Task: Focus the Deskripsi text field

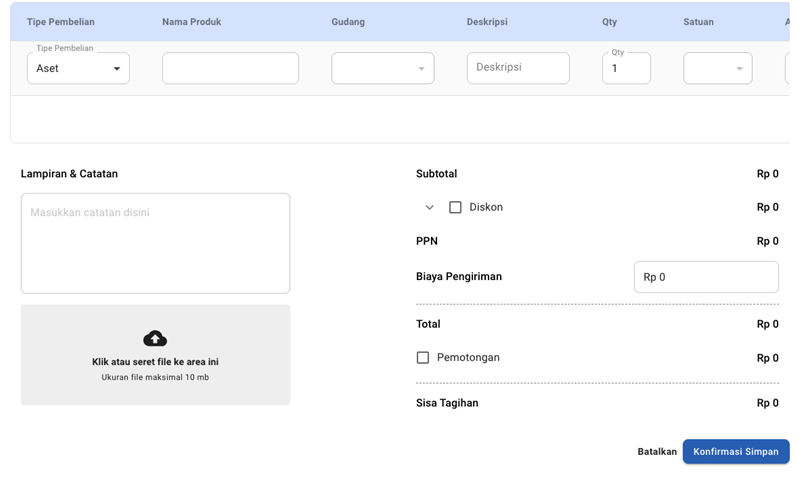Action: pos(517,68)
